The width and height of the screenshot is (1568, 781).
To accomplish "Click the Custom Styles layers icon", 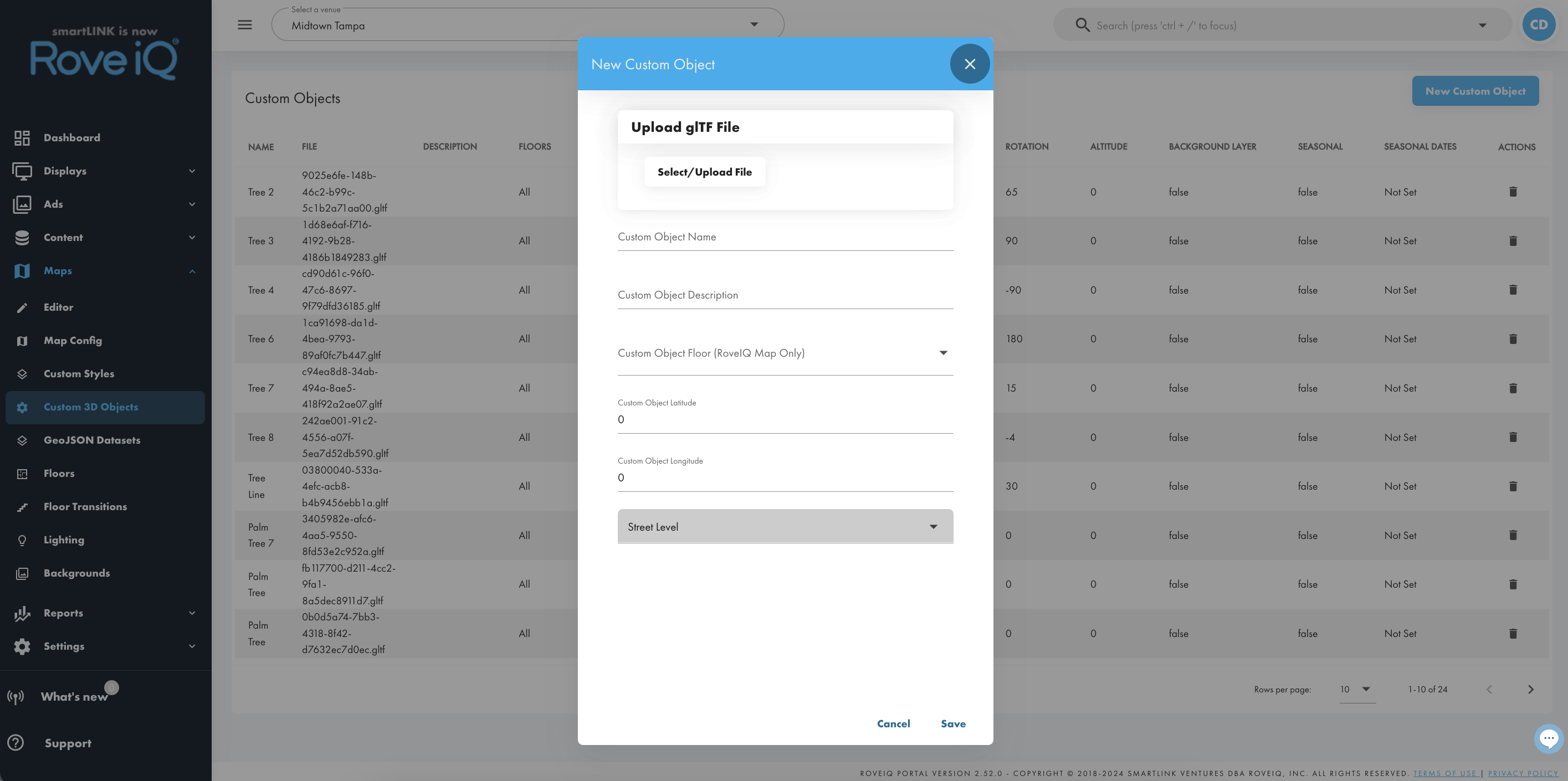I will tap(22, 374).
